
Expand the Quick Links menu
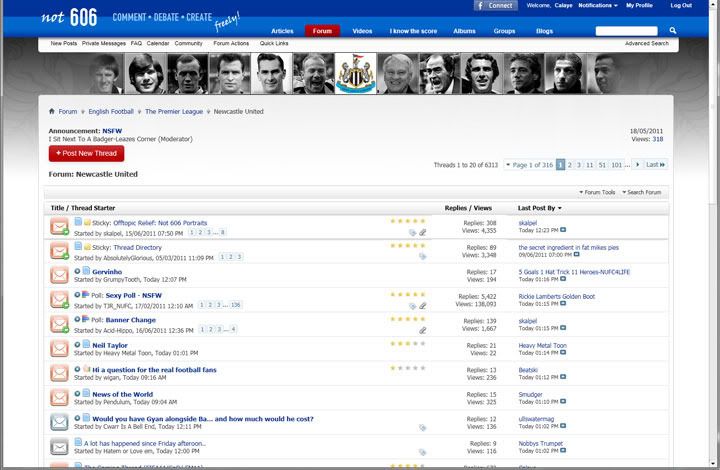coord(274,43)
